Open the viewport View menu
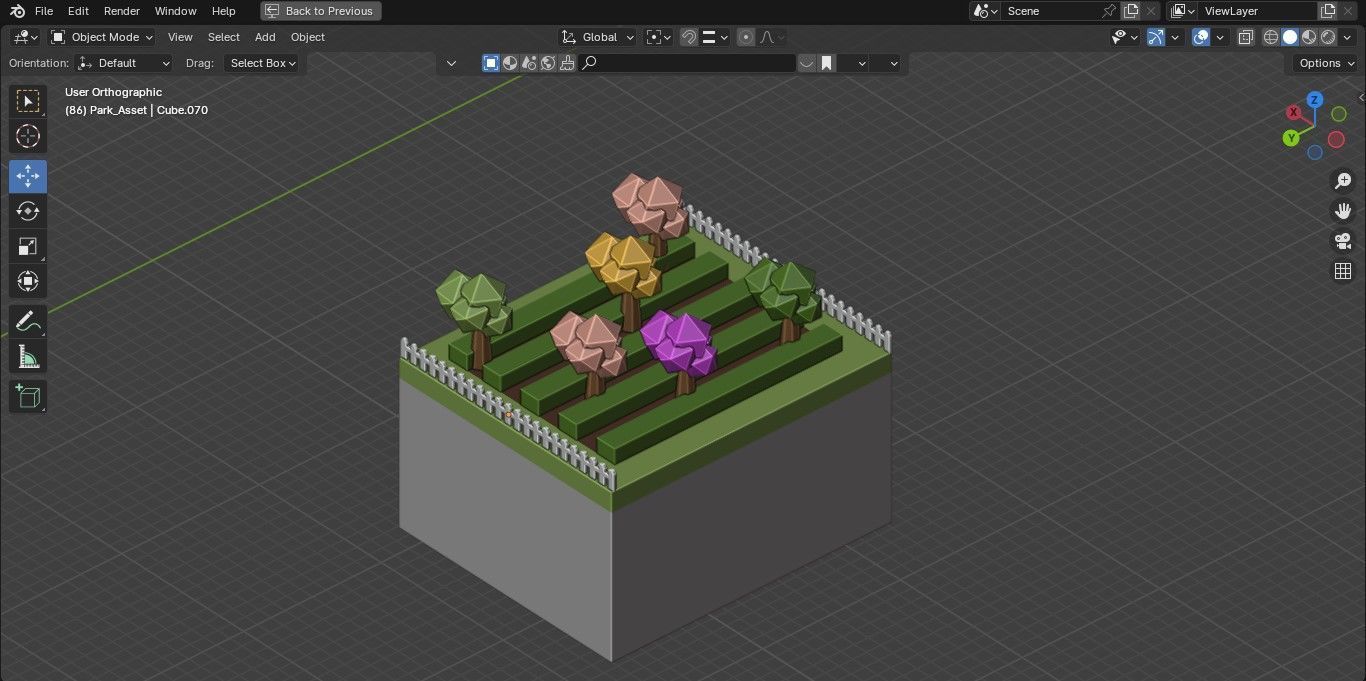The image size is (1366, 681). click(x=180, y=37)
